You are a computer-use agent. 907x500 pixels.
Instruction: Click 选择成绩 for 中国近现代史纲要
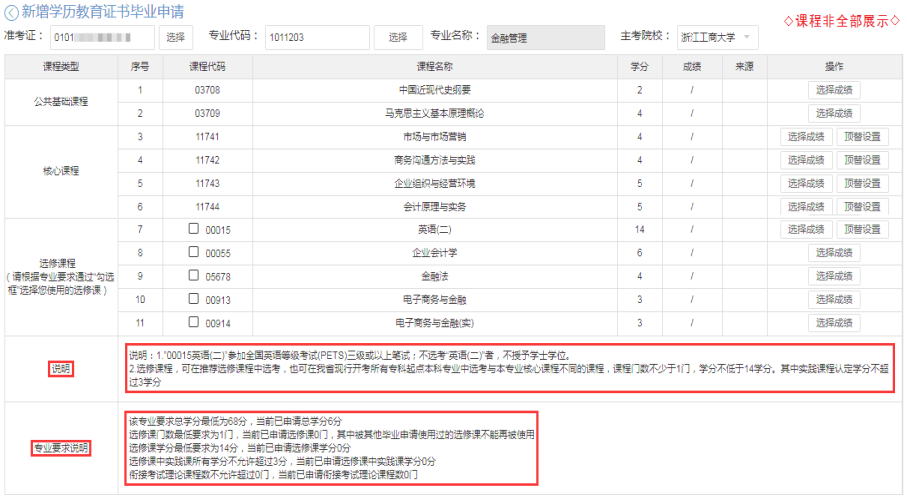834,90
